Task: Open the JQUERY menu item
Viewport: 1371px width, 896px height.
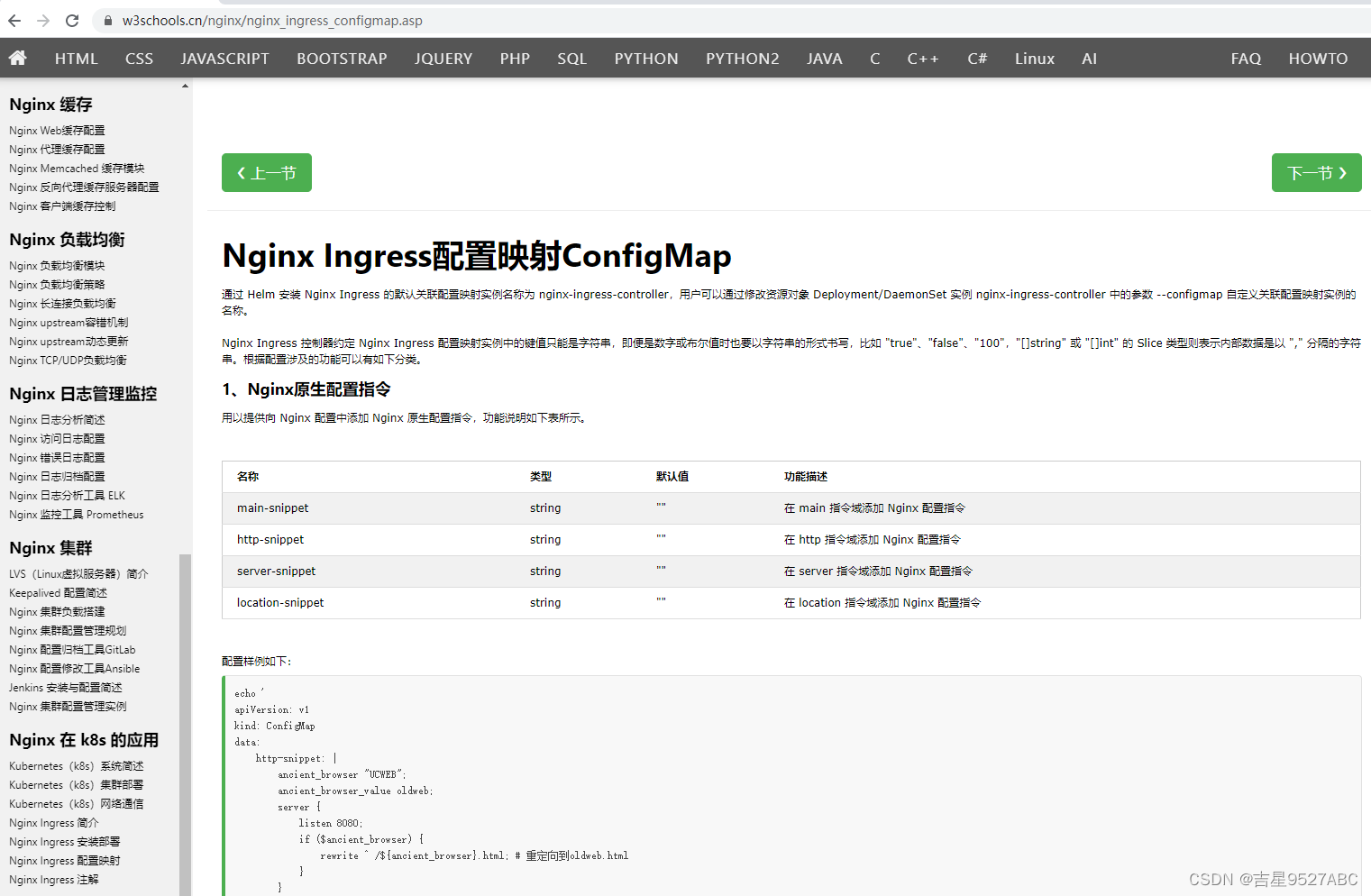Action: click(x=443, y=59)
